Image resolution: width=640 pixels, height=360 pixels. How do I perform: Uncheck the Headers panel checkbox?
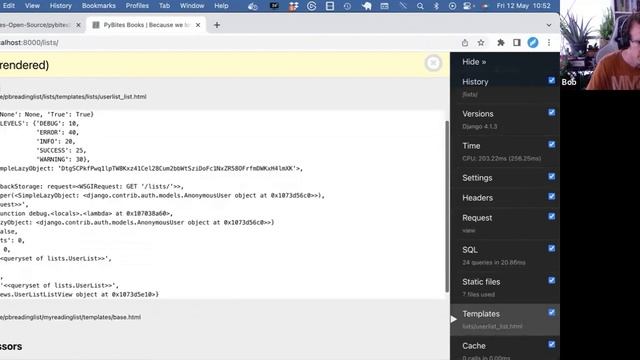pyautogui.click(x=551, y=196)
